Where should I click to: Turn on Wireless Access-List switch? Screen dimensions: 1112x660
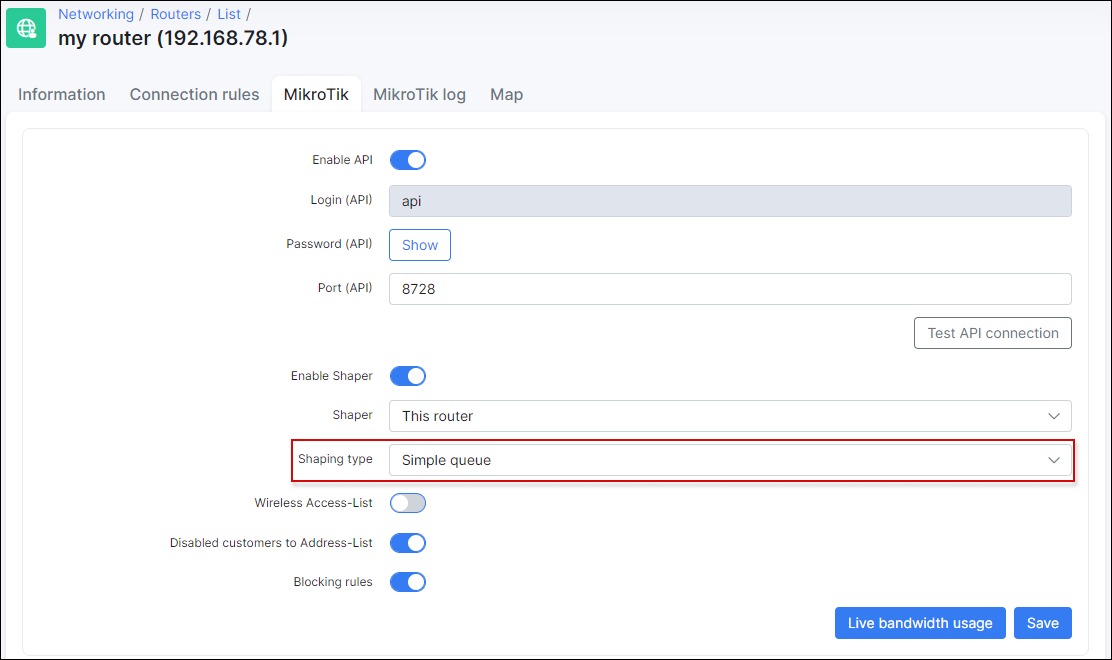click(408, 503)
